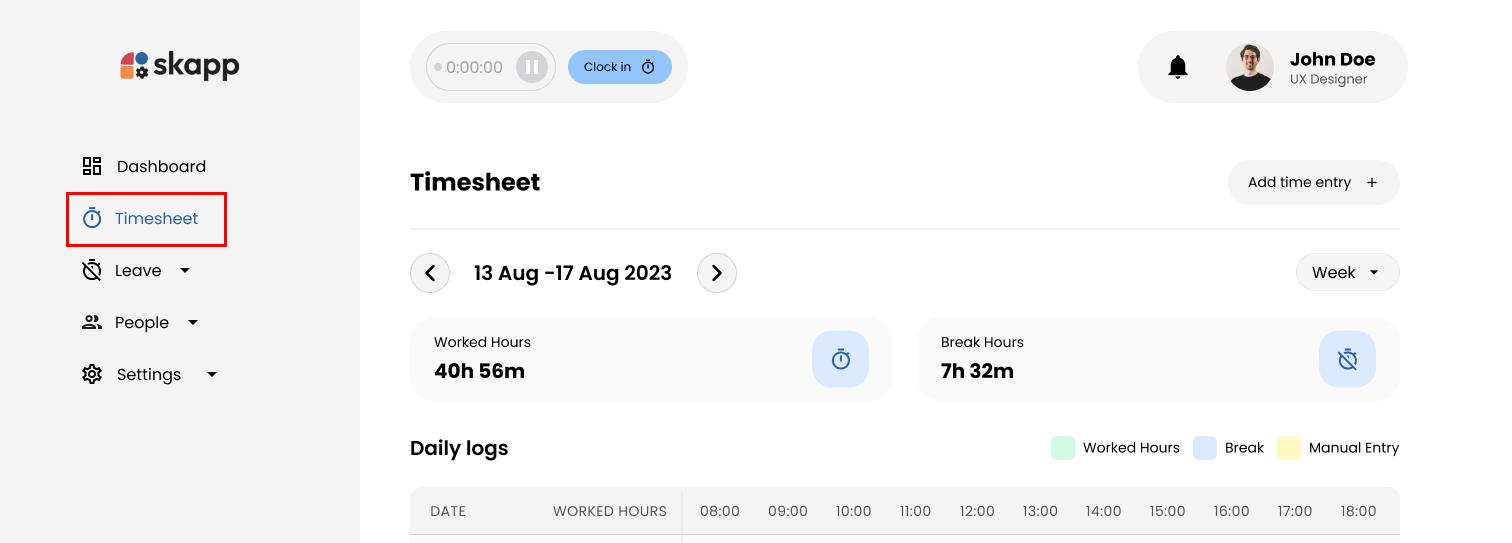The height and width of the screenshot is (543, 1512).
Task: Click the Daily logs heading
Action: 459,448
